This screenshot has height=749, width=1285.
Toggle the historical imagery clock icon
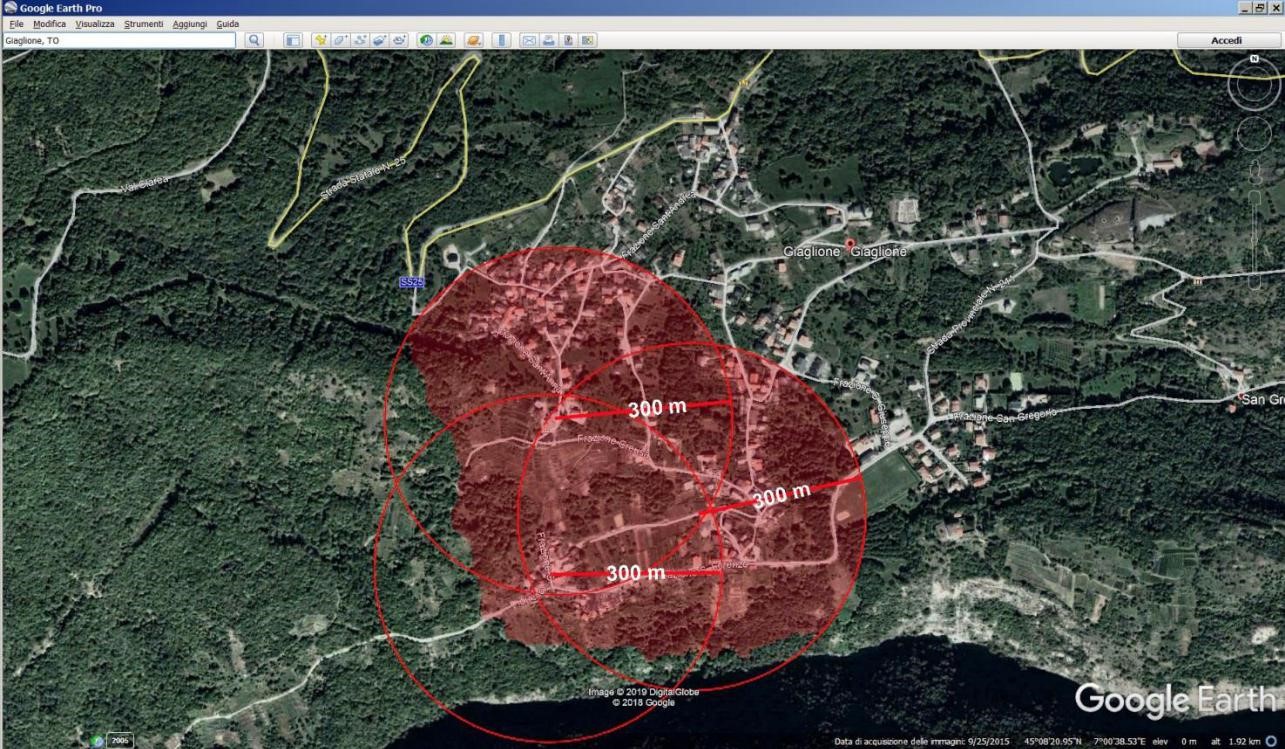pyautogui.click(x=427, y=40)
